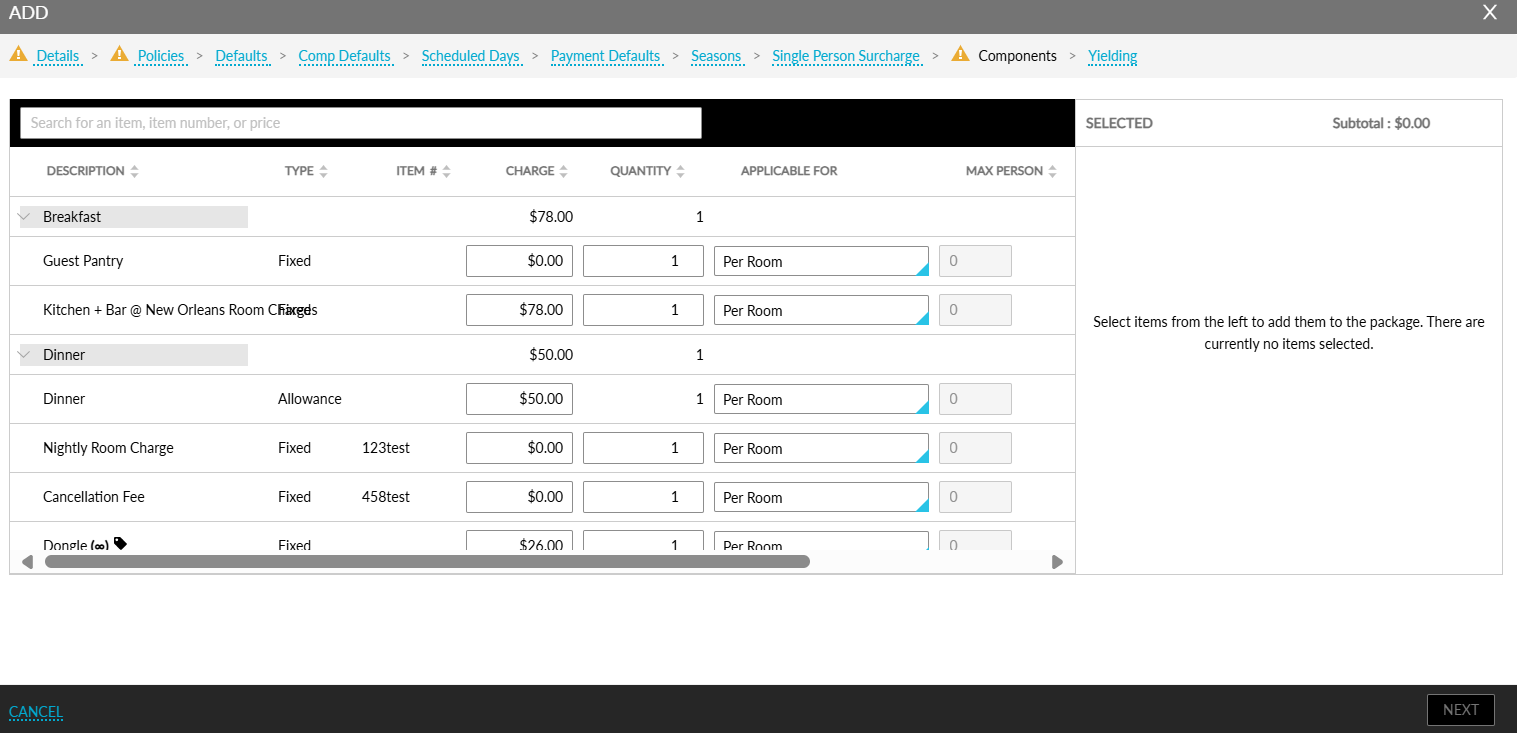Sort by Max Person column arrows

pos(1052,172)
